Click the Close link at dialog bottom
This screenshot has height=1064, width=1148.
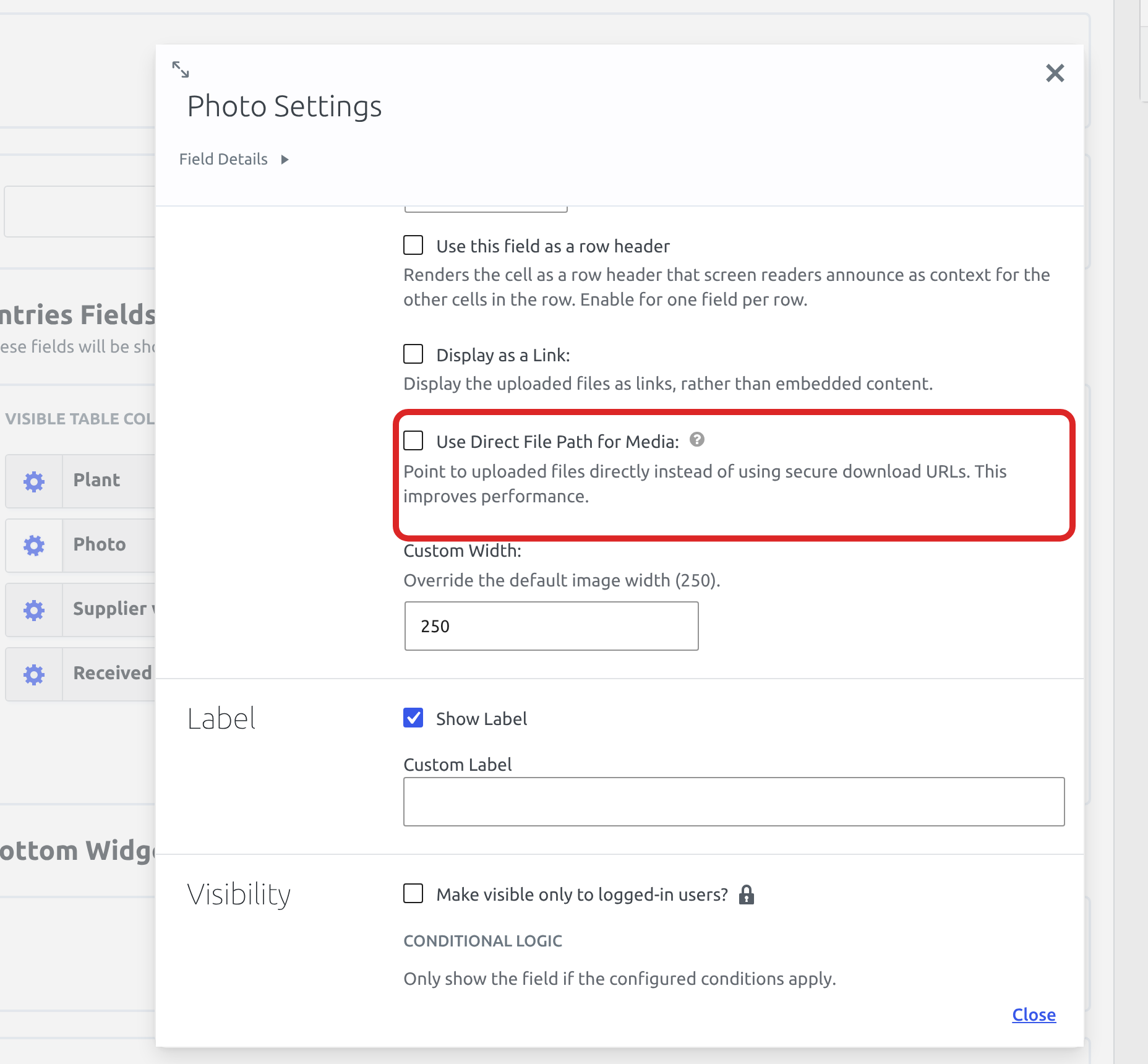[x=1034, y=1015]
